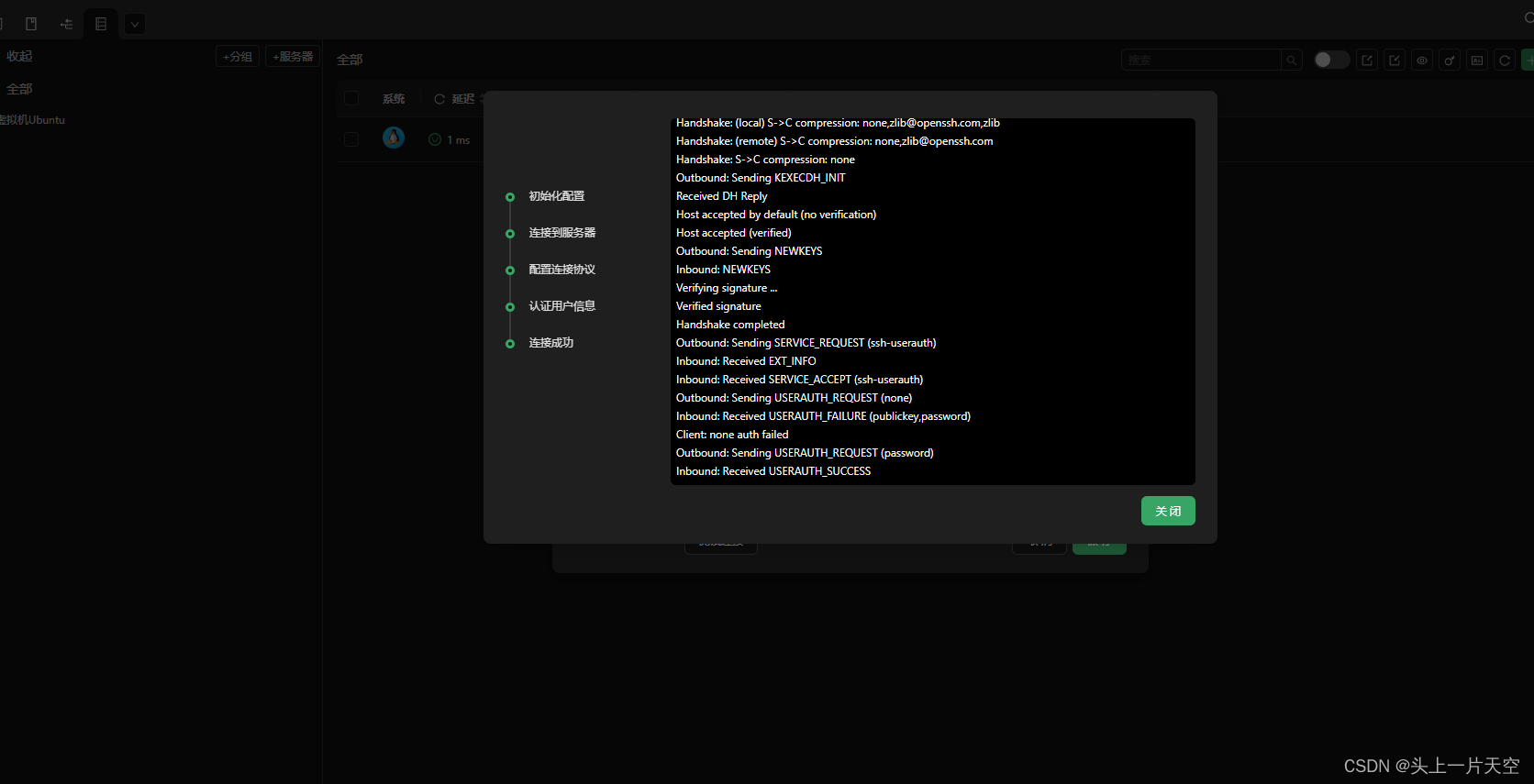
Task: Click 'Handshake: (local) S->C compression' log line
Action: click(838, 123)
